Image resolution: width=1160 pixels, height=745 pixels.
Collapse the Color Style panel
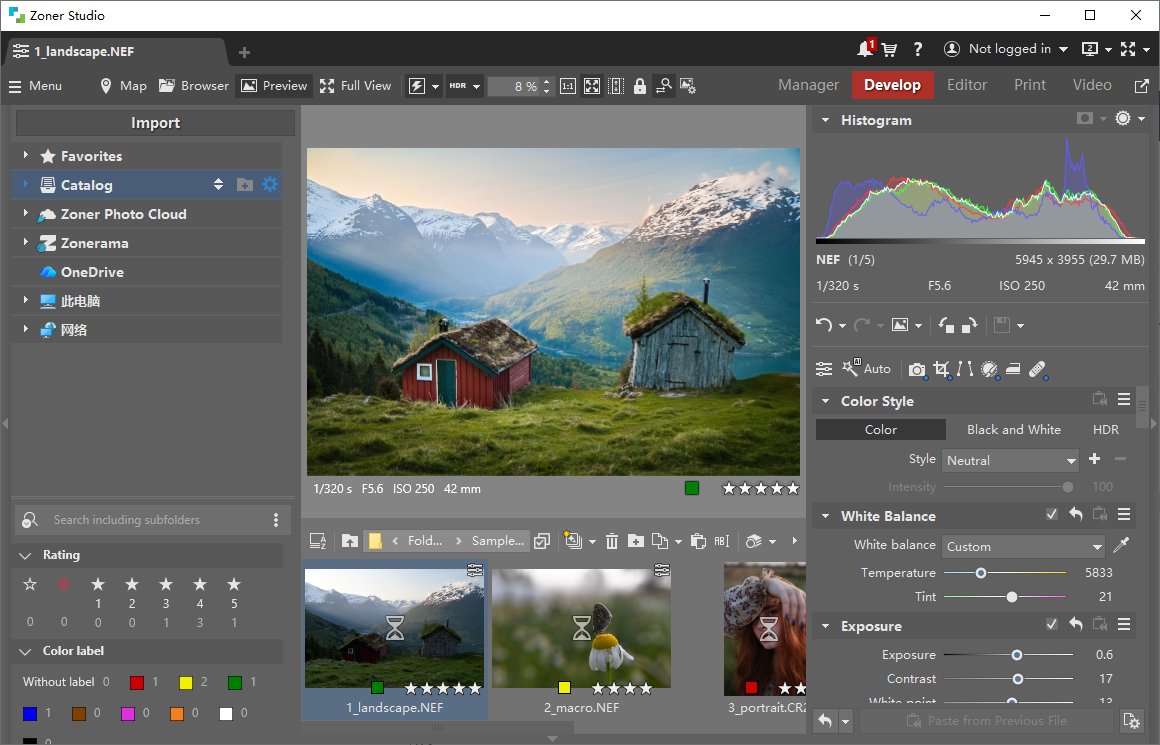(x=825, y=401)
